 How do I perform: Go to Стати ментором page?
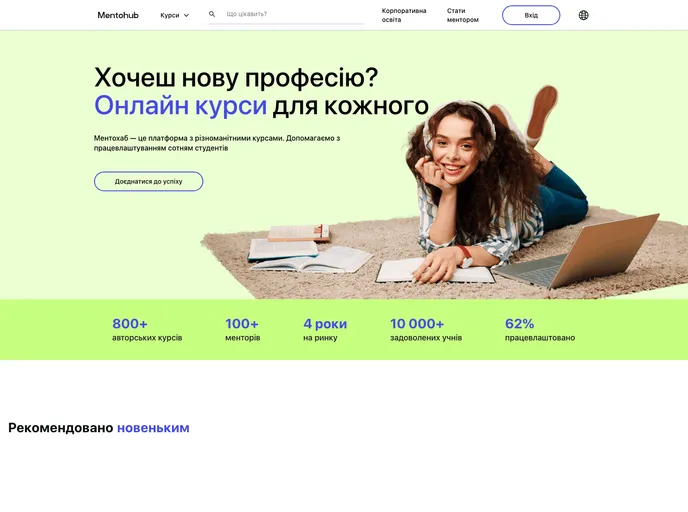[x=462, y=15]
